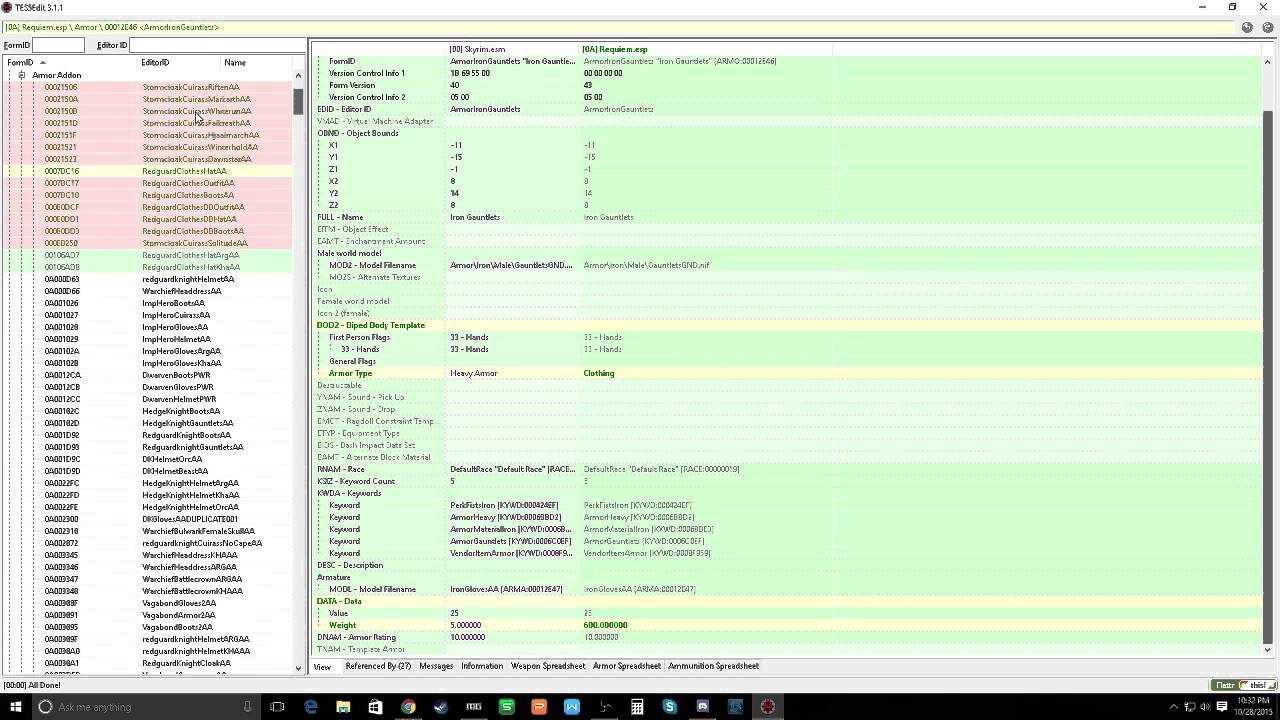
Task: Click the TES5Edit icon in the taskbar
Action: (768, 707)
